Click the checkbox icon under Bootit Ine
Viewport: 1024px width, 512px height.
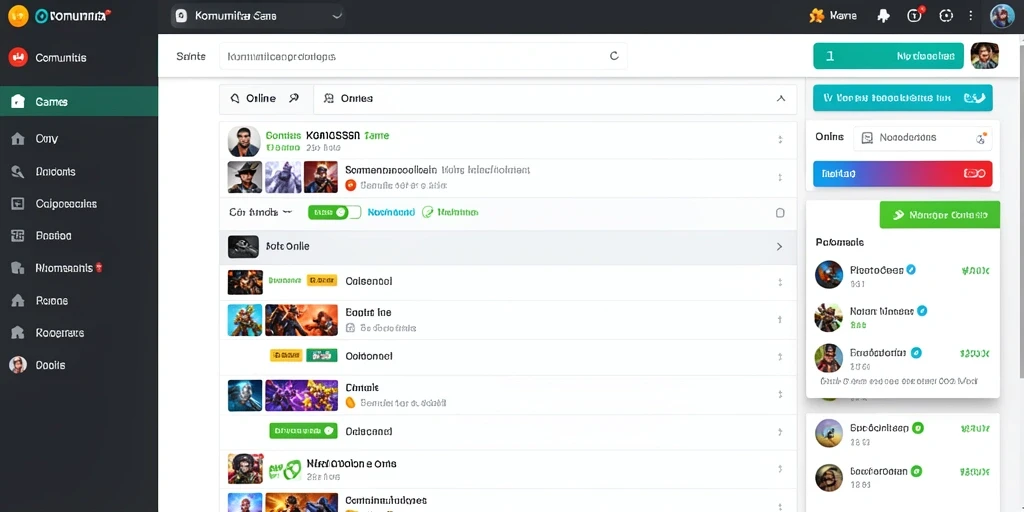click(x=350, y=328)
